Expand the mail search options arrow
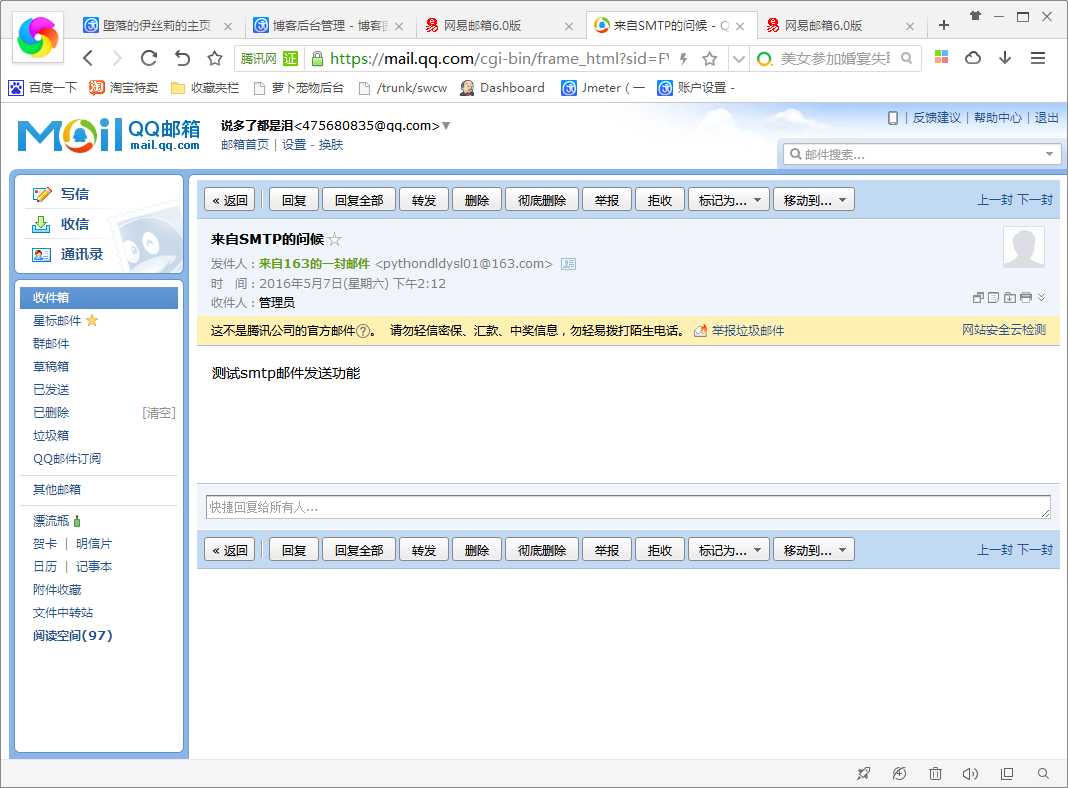The image size is (1068, 788). tap(1050, 154)
